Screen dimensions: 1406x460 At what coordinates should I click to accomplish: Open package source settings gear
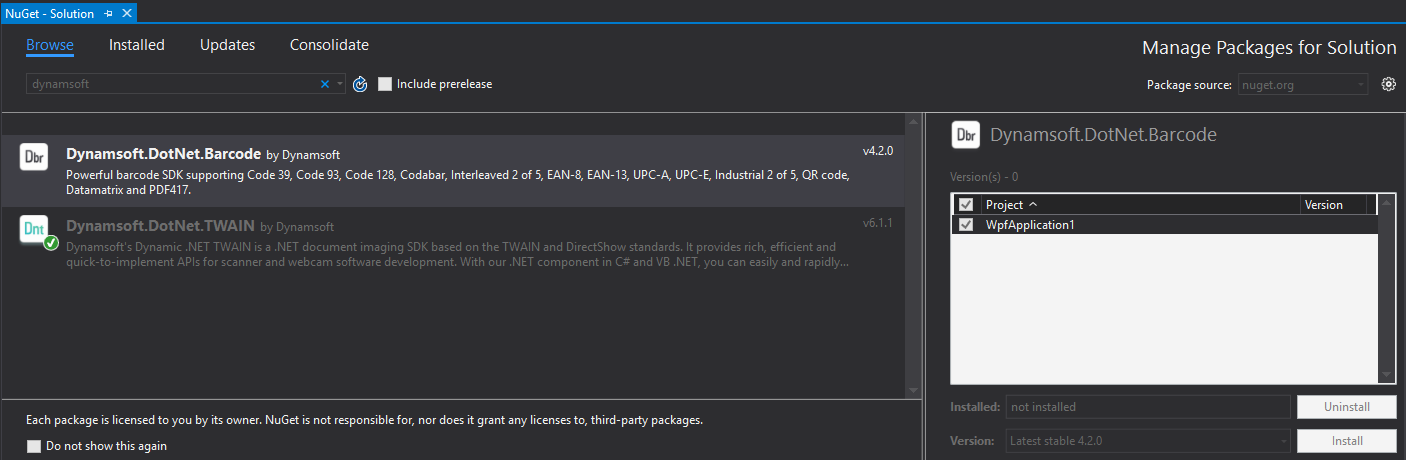pos(1388,84)
